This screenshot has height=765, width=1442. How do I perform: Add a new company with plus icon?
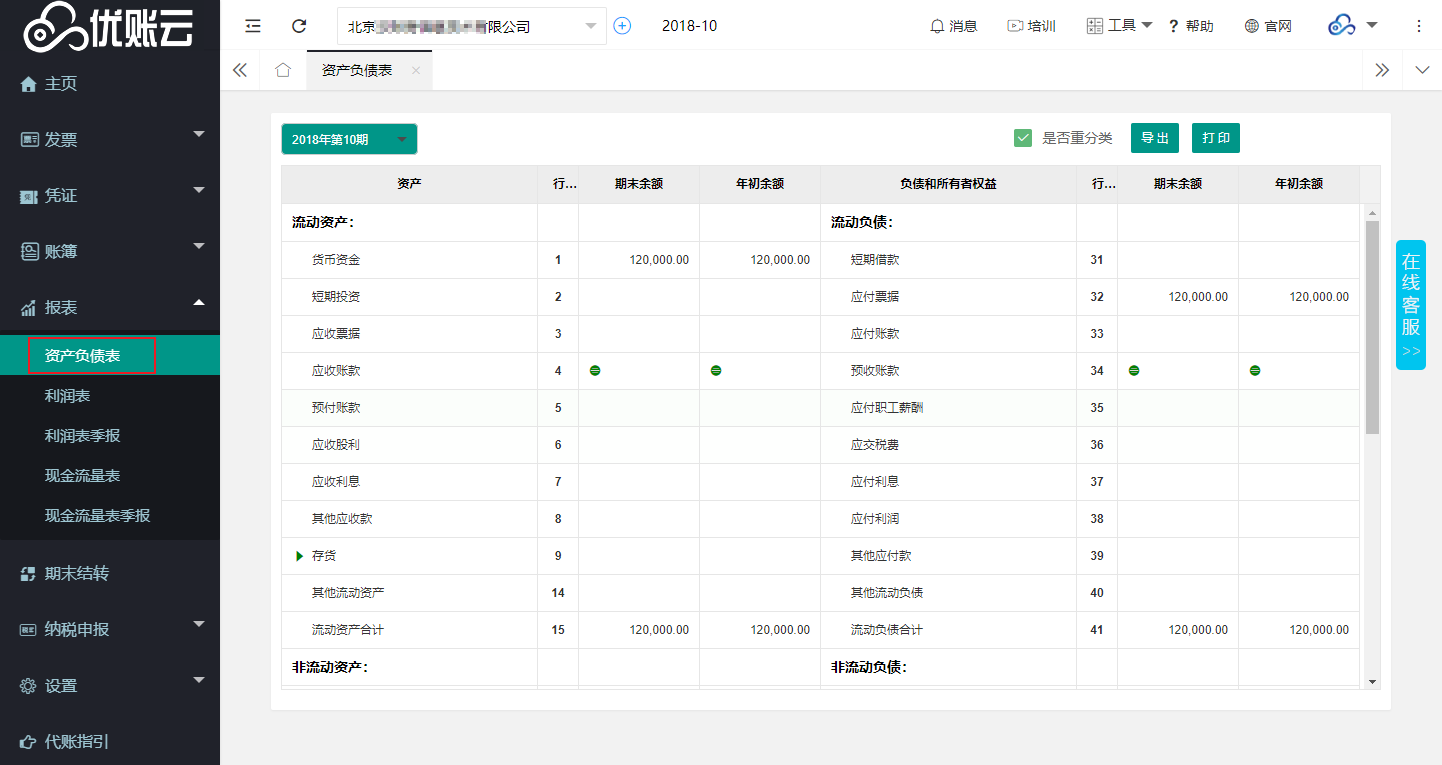coord(622,26)
